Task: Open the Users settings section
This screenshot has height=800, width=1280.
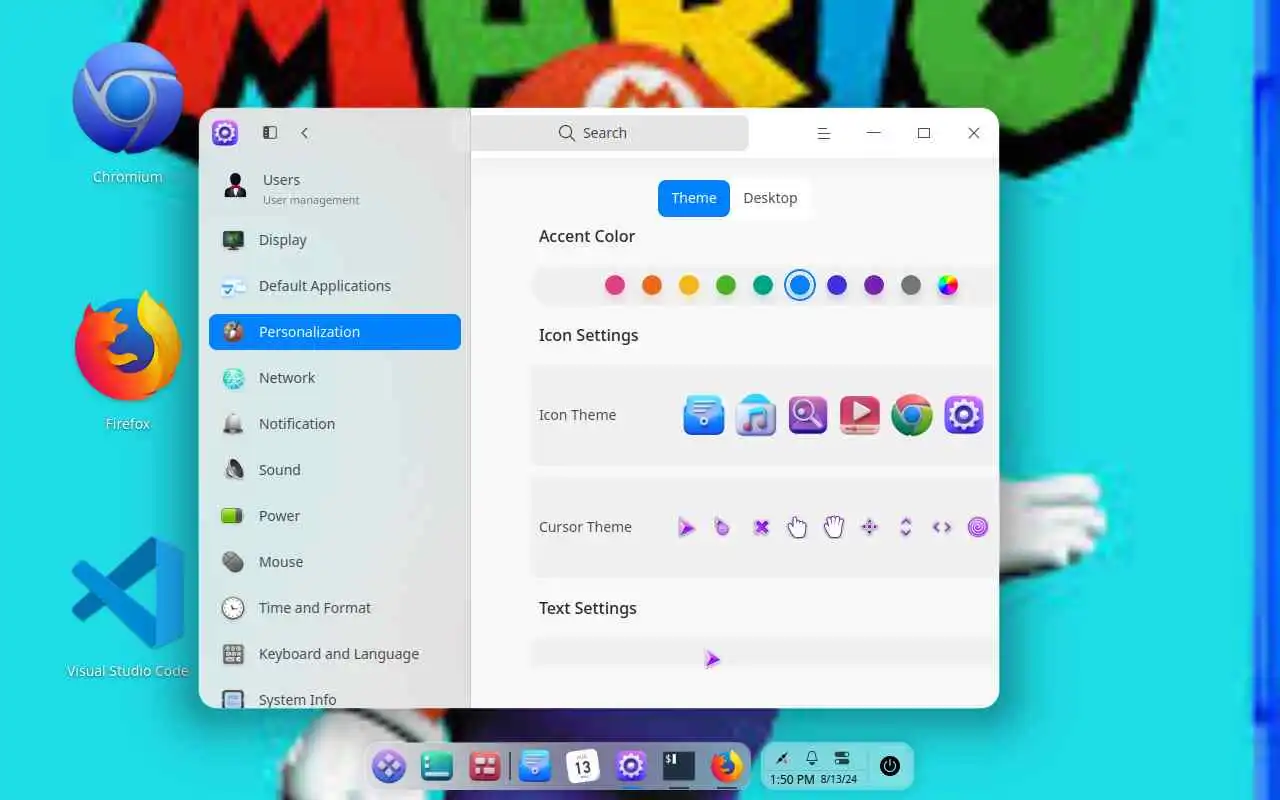Action: coord(335,188)
